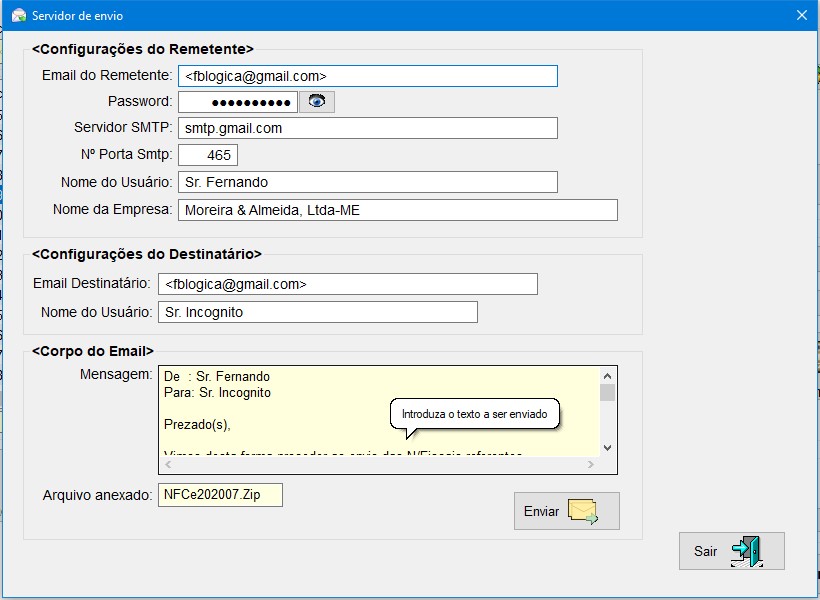Click the message vertical scrollbar thumb
This screenshot has height=600, width=820.
point(607,392)
